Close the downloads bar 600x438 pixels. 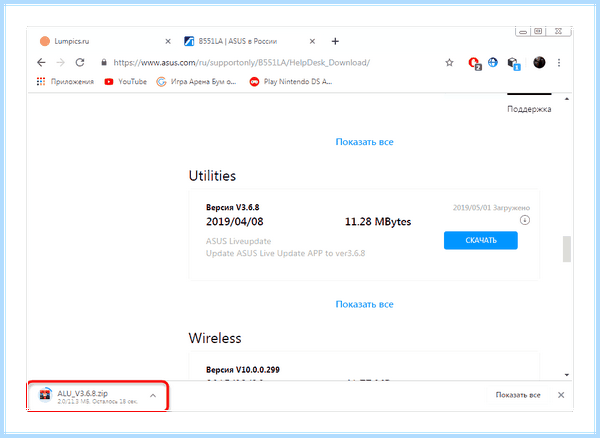click(561, 395)
